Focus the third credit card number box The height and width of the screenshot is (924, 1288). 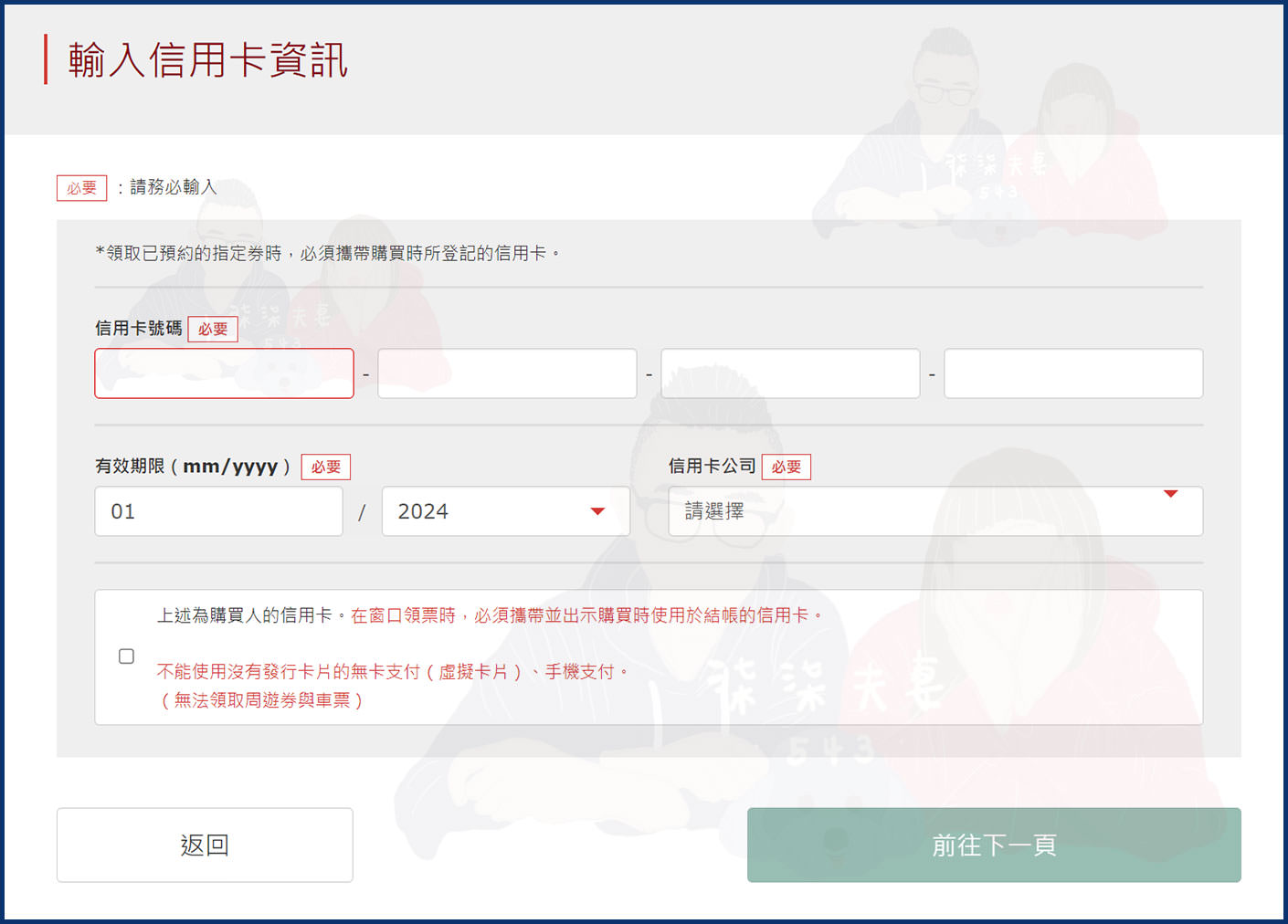pyautogui.click(x=790, y=373)
